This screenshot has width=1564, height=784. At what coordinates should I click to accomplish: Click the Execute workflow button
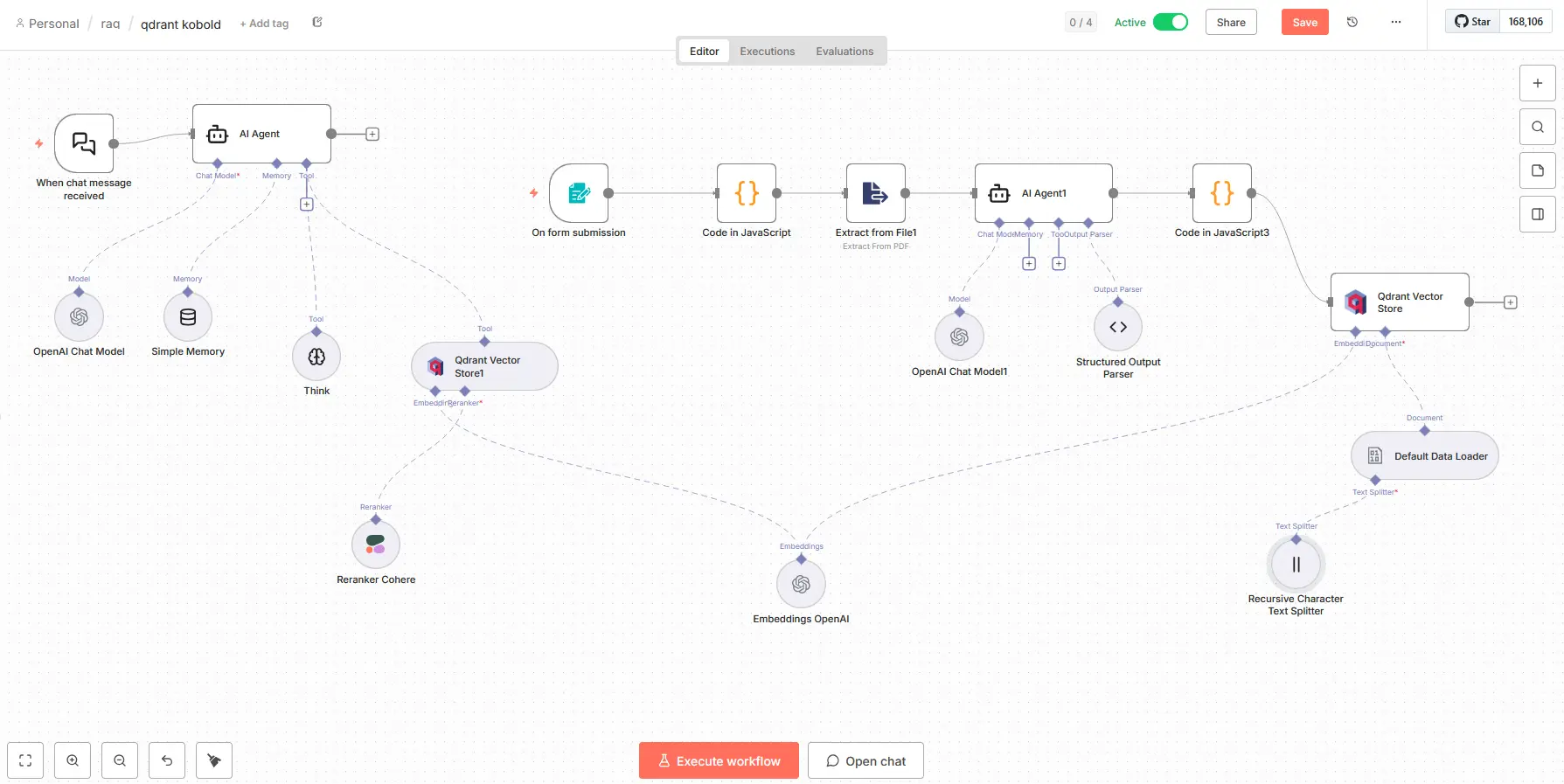[719, 760]
